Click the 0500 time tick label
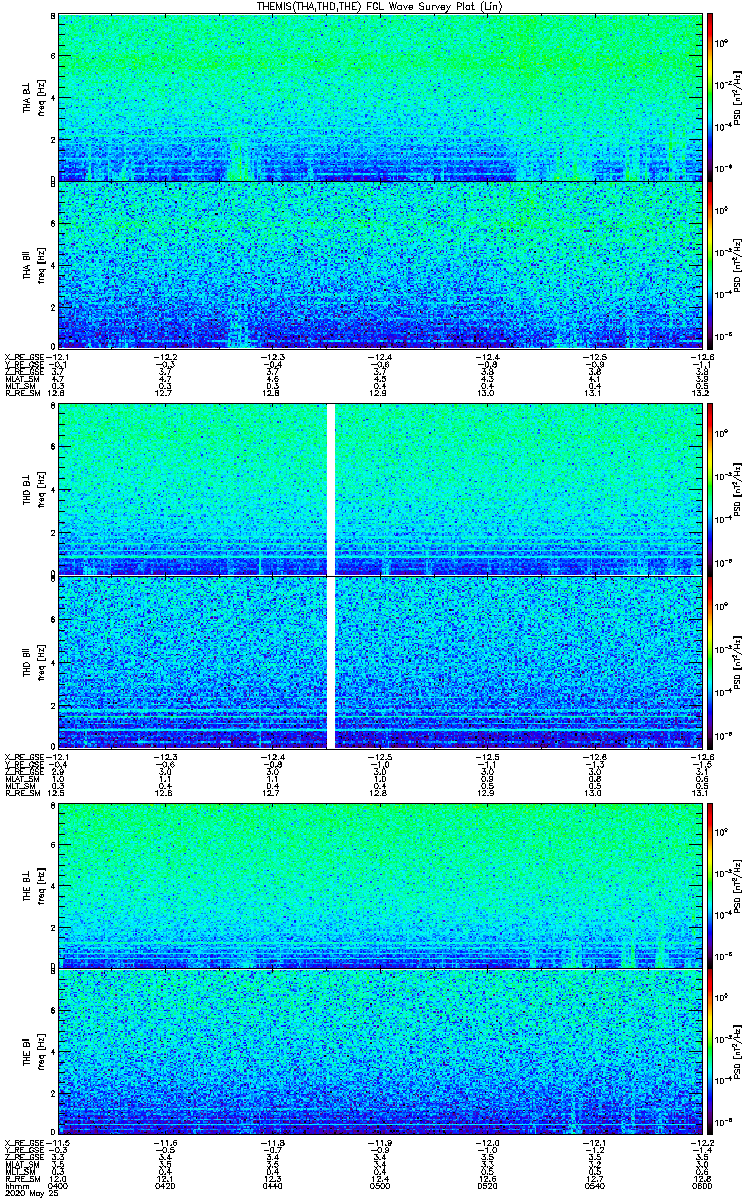The image size is (750, 1200). (x=380, y=1185)
